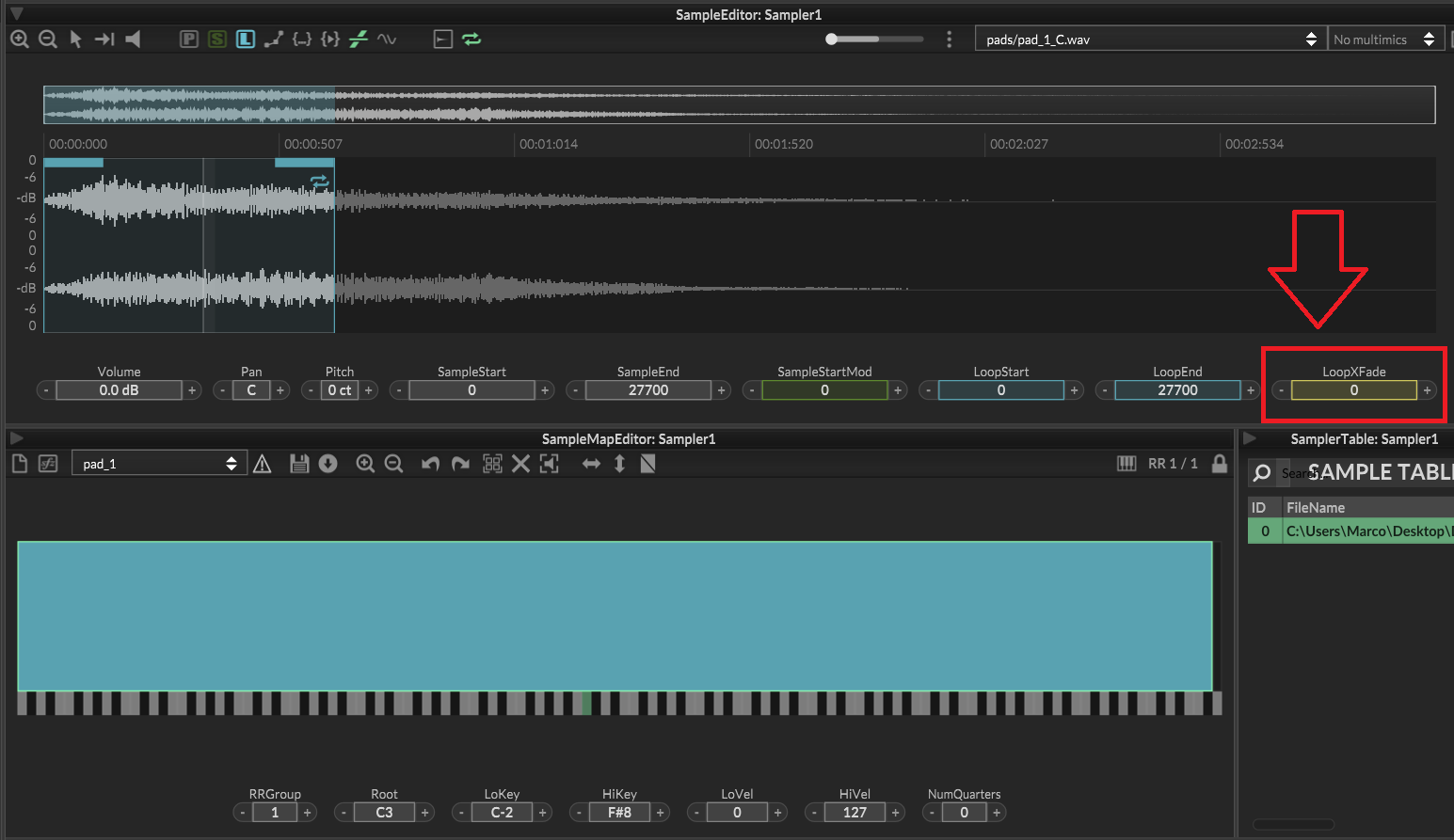Increase Pitch with the plus button
The height and width of the screenshot is (840, 1454).
[x=369, y=390]
